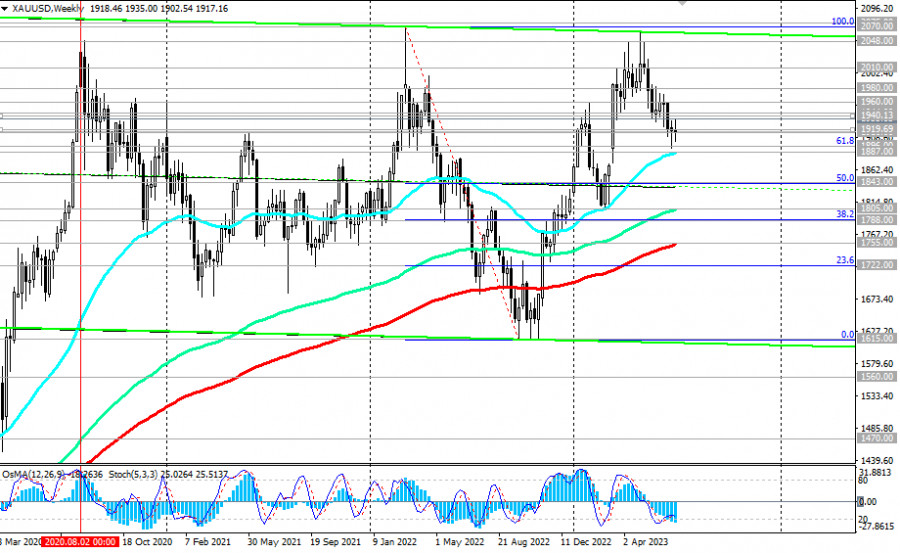900x553 pixels.
Task: Click the 1560.00 price level tag
Action: coord(876,377)
